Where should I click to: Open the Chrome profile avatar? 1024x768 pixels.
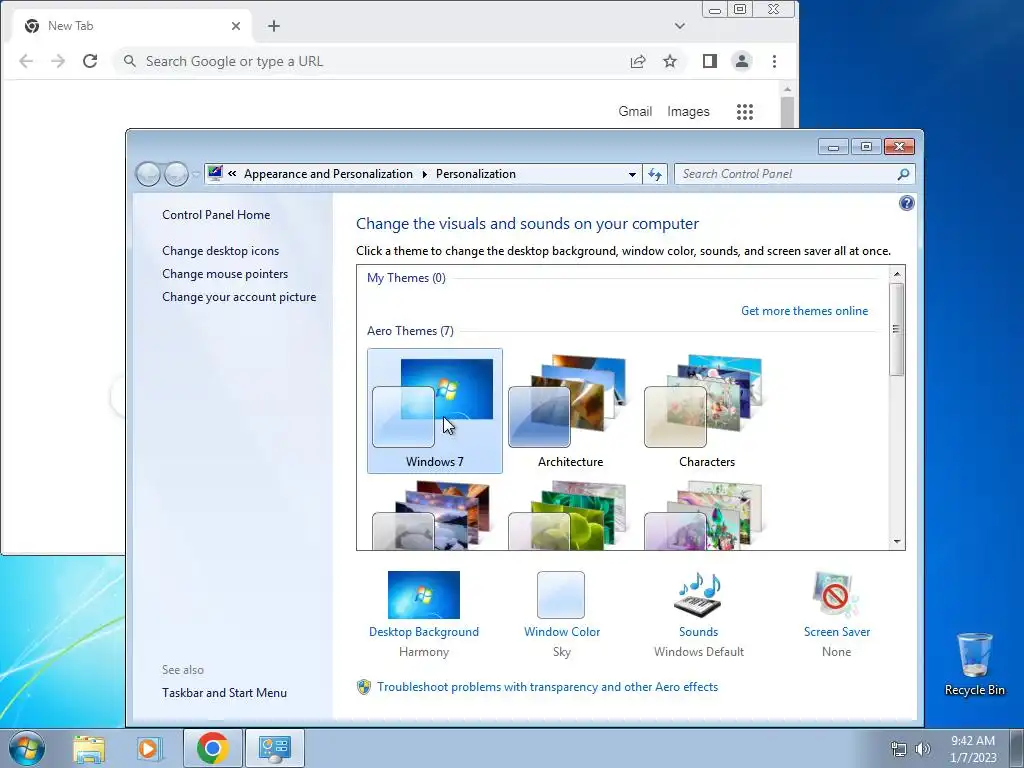pyautogui.click(x=742, y=61)
